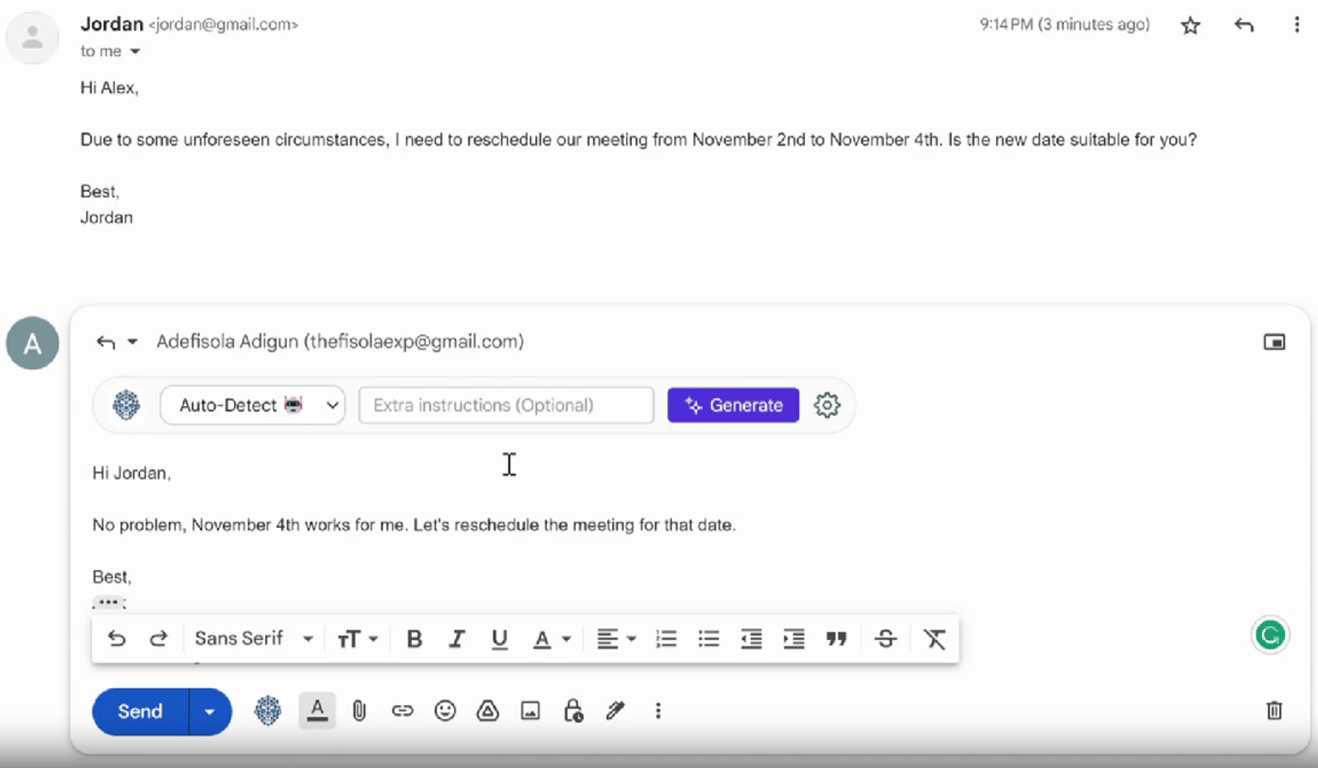Click the reply arrow in email header

pos(1244,26)
